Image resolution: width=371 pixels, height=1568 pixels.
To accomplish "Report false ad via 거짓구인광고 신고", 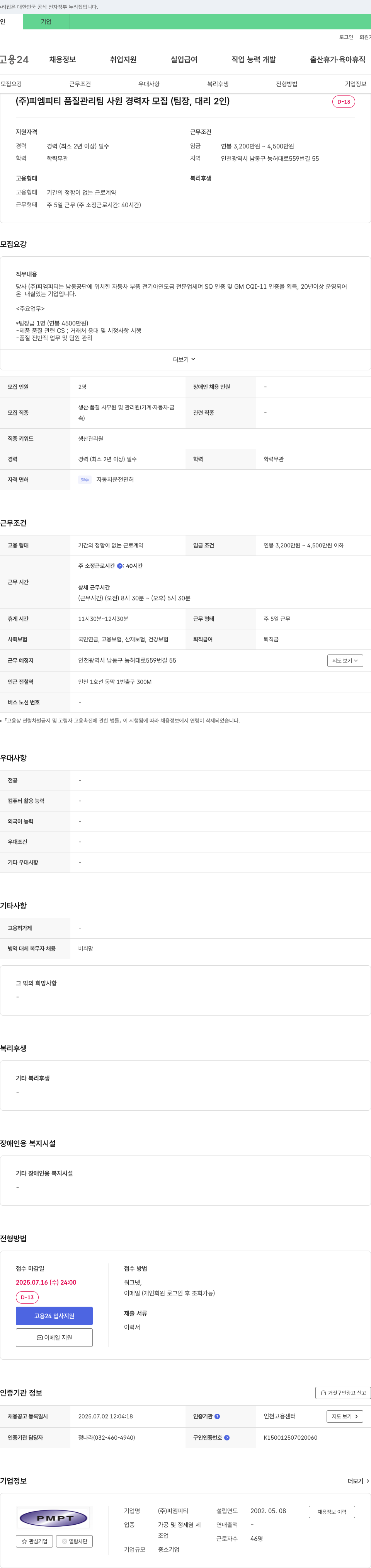I will point(343,1393).
